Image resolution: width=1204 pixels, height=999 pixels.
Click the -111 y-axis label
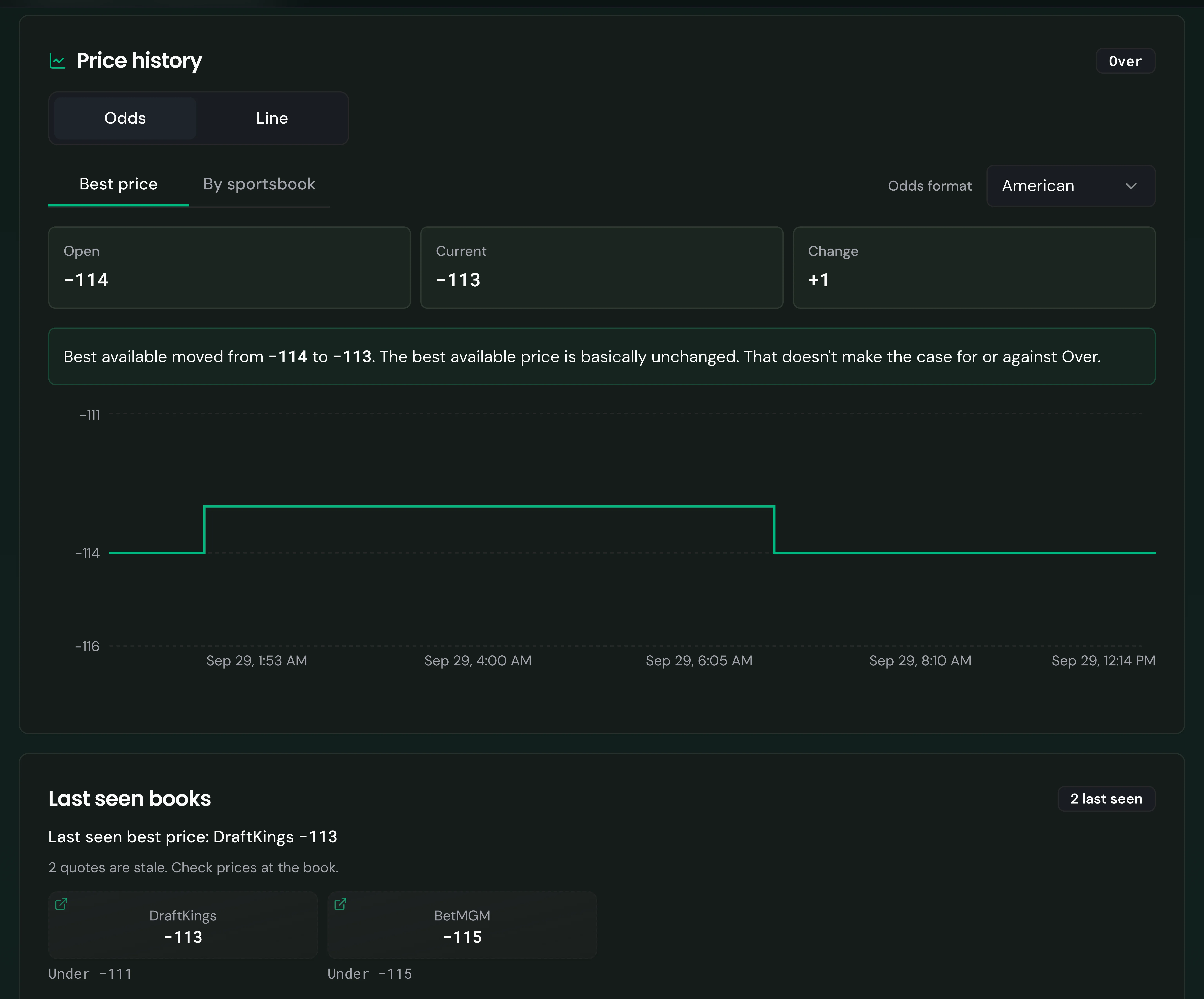click(89, 414)
